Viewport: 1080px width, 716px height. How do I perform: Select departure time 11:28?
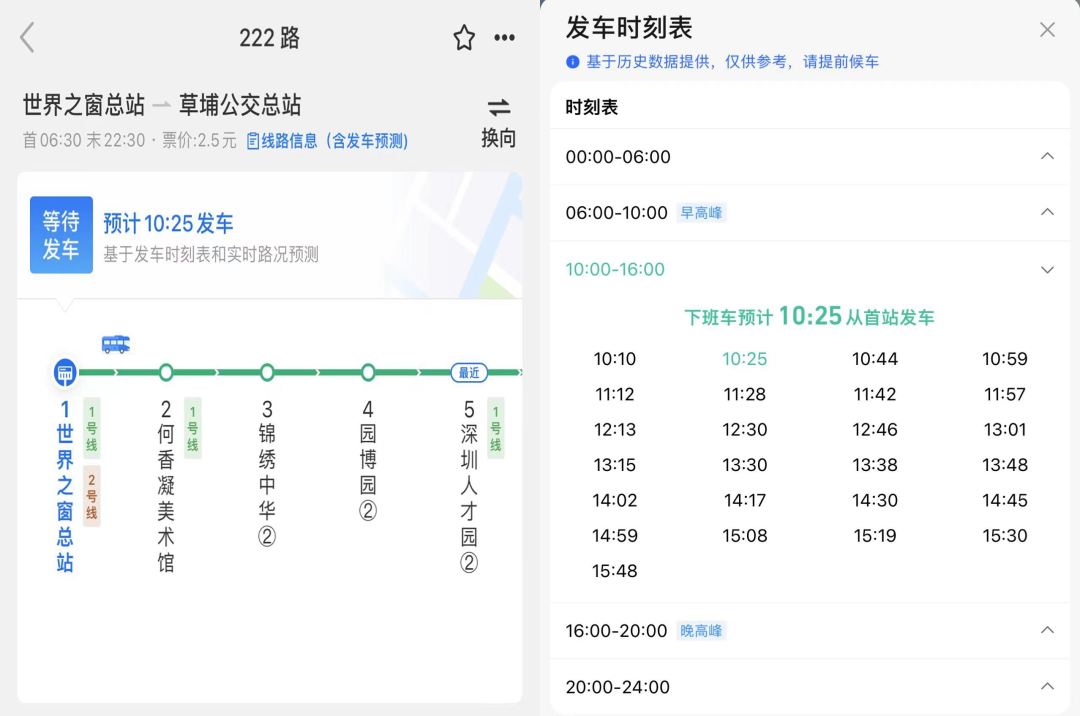pyautogui.click(x=745, y=394)
